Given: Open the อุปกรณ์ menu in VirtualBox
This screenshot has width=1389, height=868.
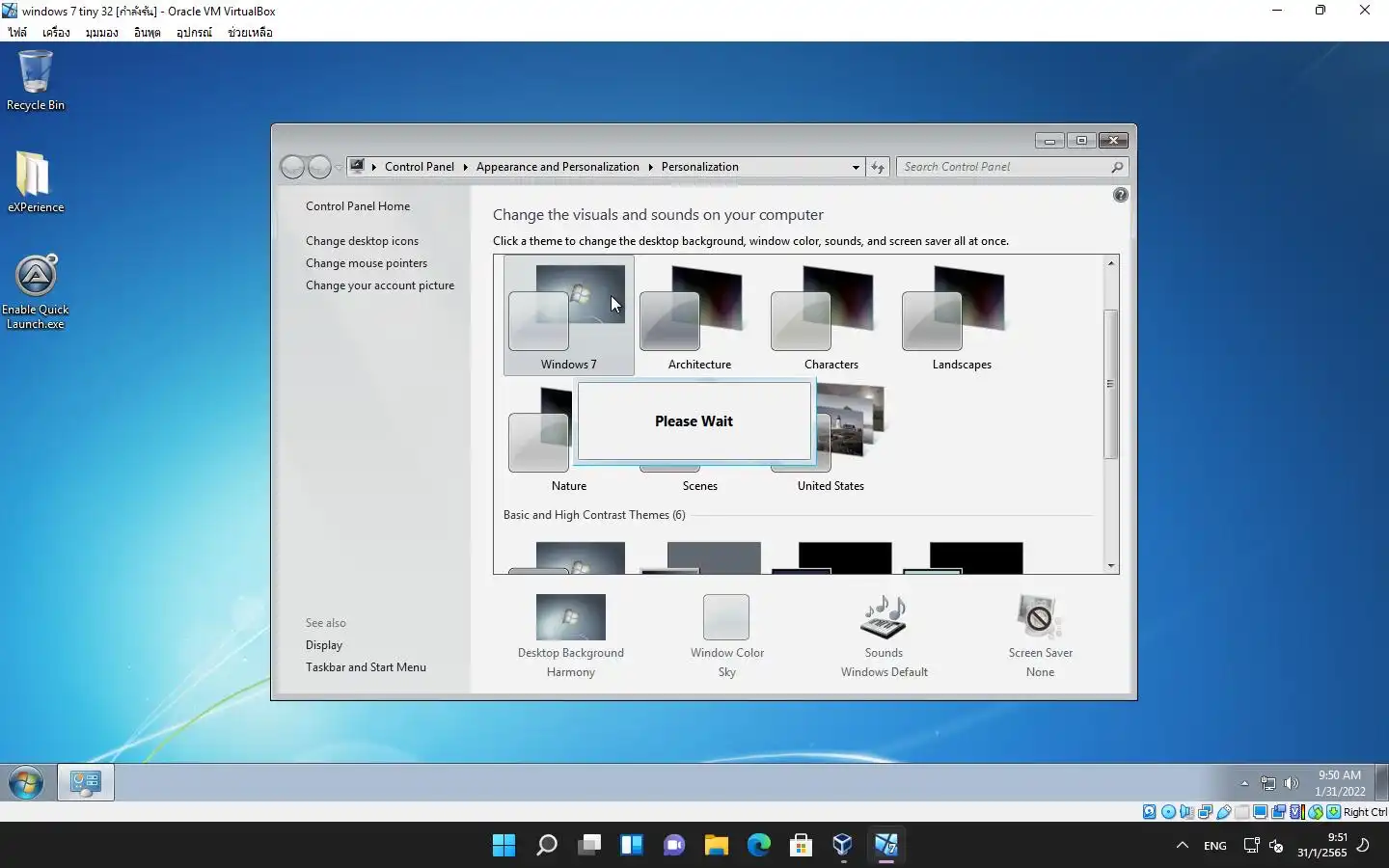Looking at the screenshot, I should point(194,33).
